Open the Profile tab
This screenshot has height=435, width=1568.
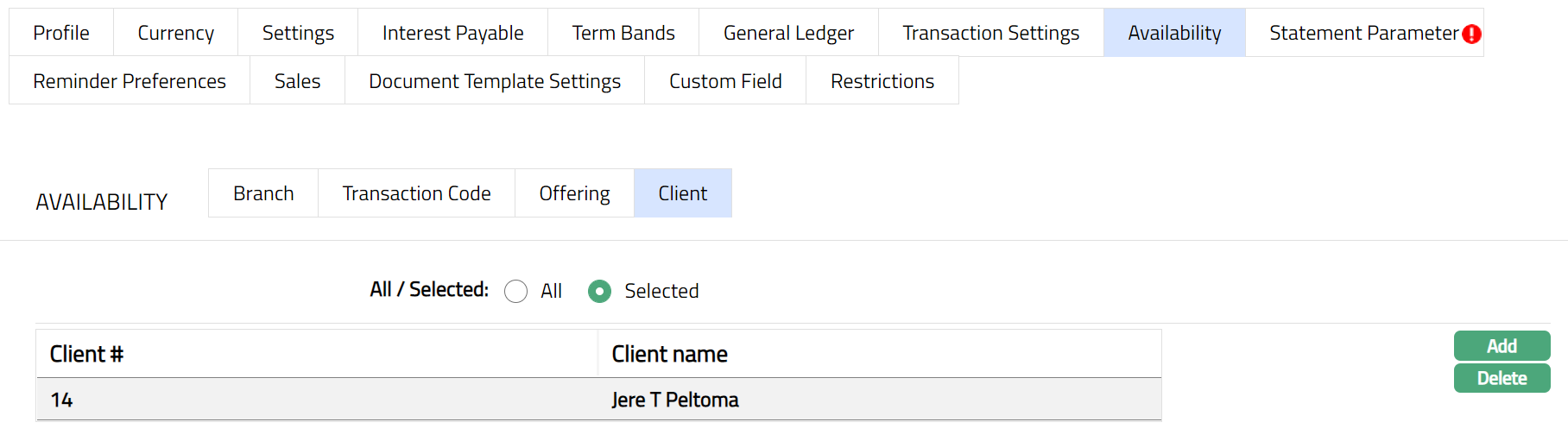pos(61,33)
